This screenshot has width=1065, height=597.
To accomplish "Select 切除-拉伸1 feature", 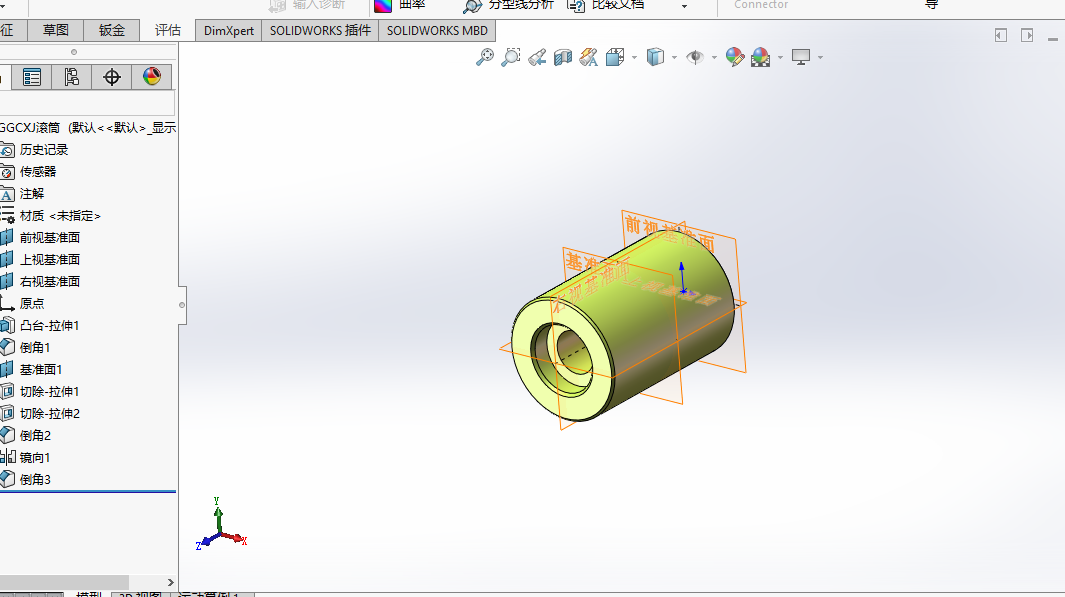I will [49, 392].
